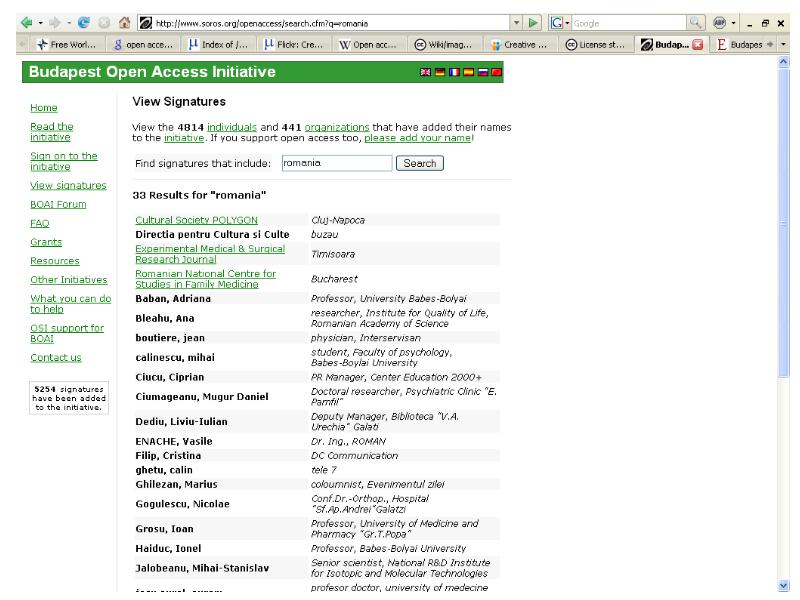This screenshot has width=800, height=600.
Task: Click the page scrollbar down arrow
Action: point(784,586)
